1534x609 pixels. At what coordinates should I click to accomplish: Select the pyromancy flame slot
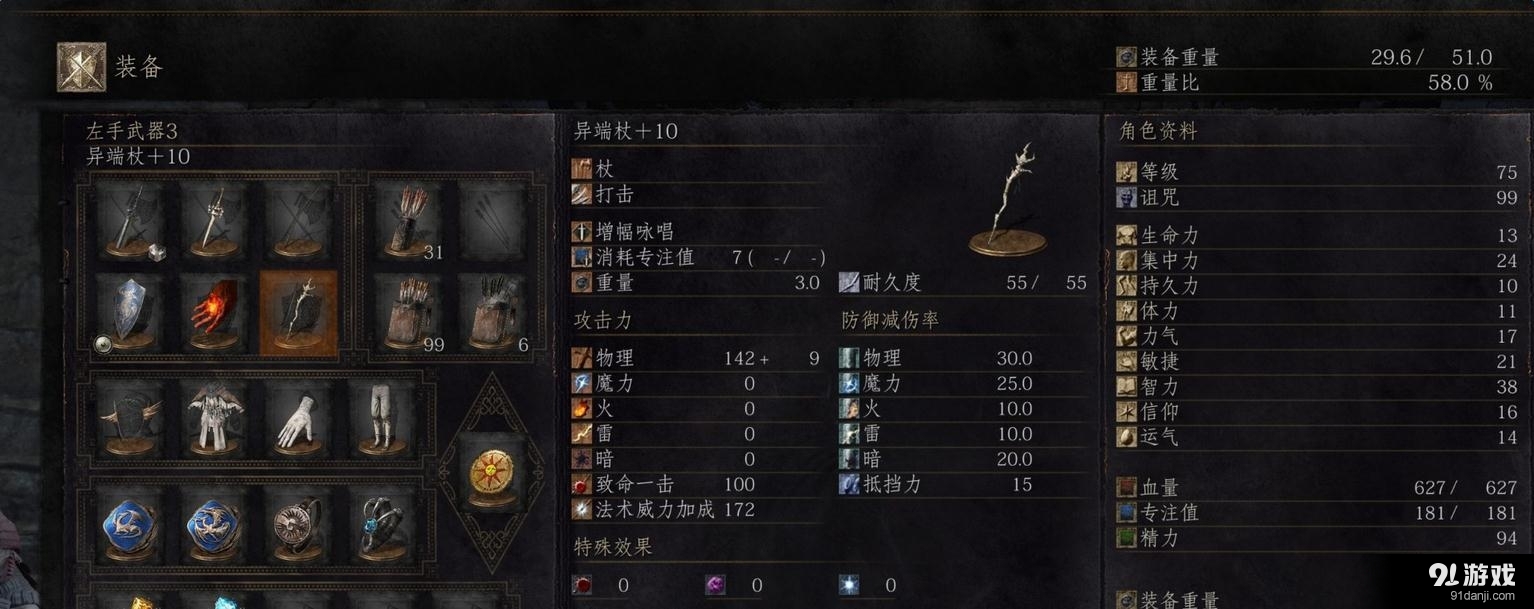(215, 313)
